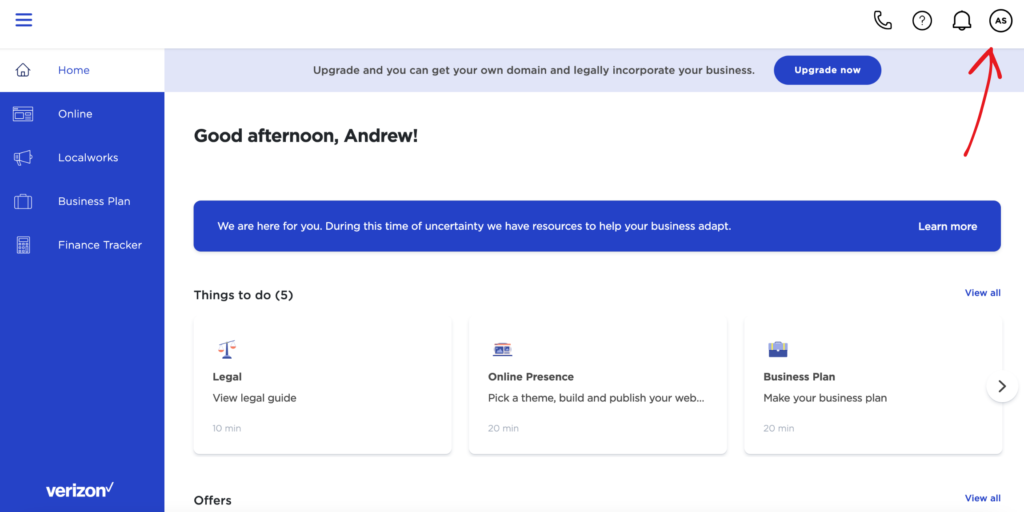This screenshot has height=512, width=1024.
Task: Click the Online Presence storefront icon
Action: click(x=502, y=349)
